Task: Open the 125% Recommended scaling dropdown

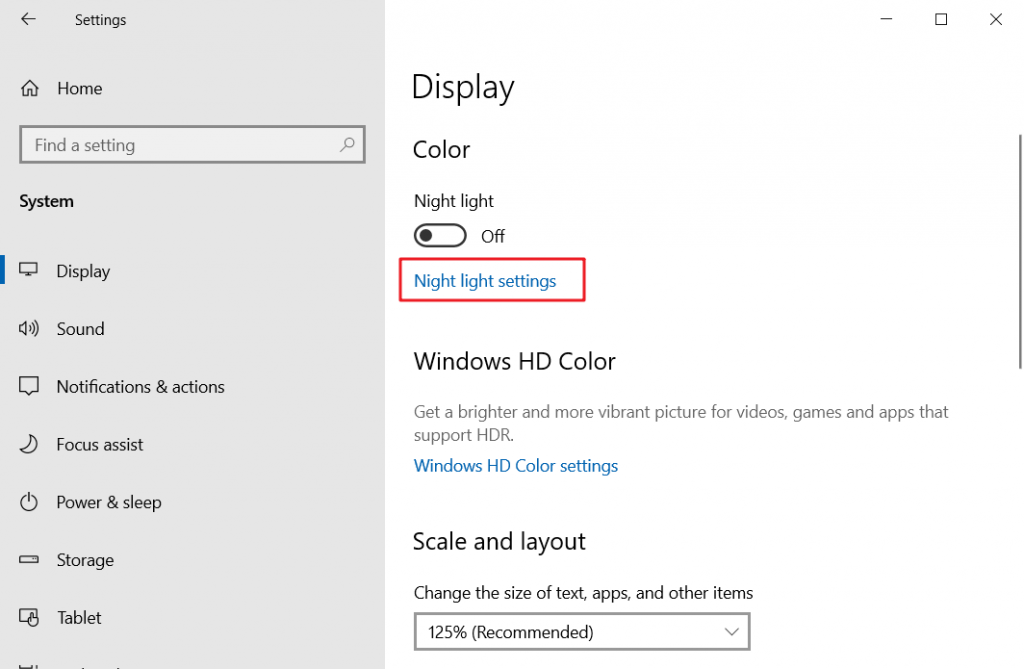Action: click(x=582, y=631)
